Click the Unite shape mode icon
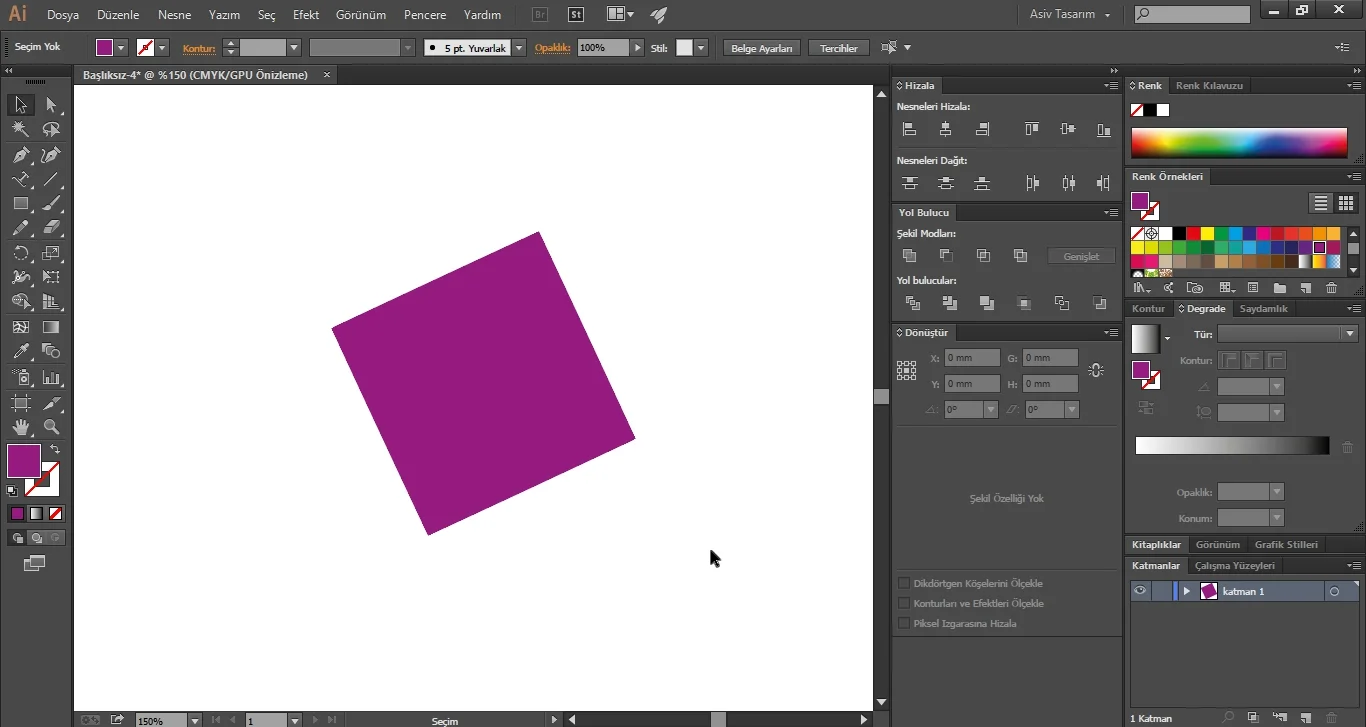 coord(909,256)
